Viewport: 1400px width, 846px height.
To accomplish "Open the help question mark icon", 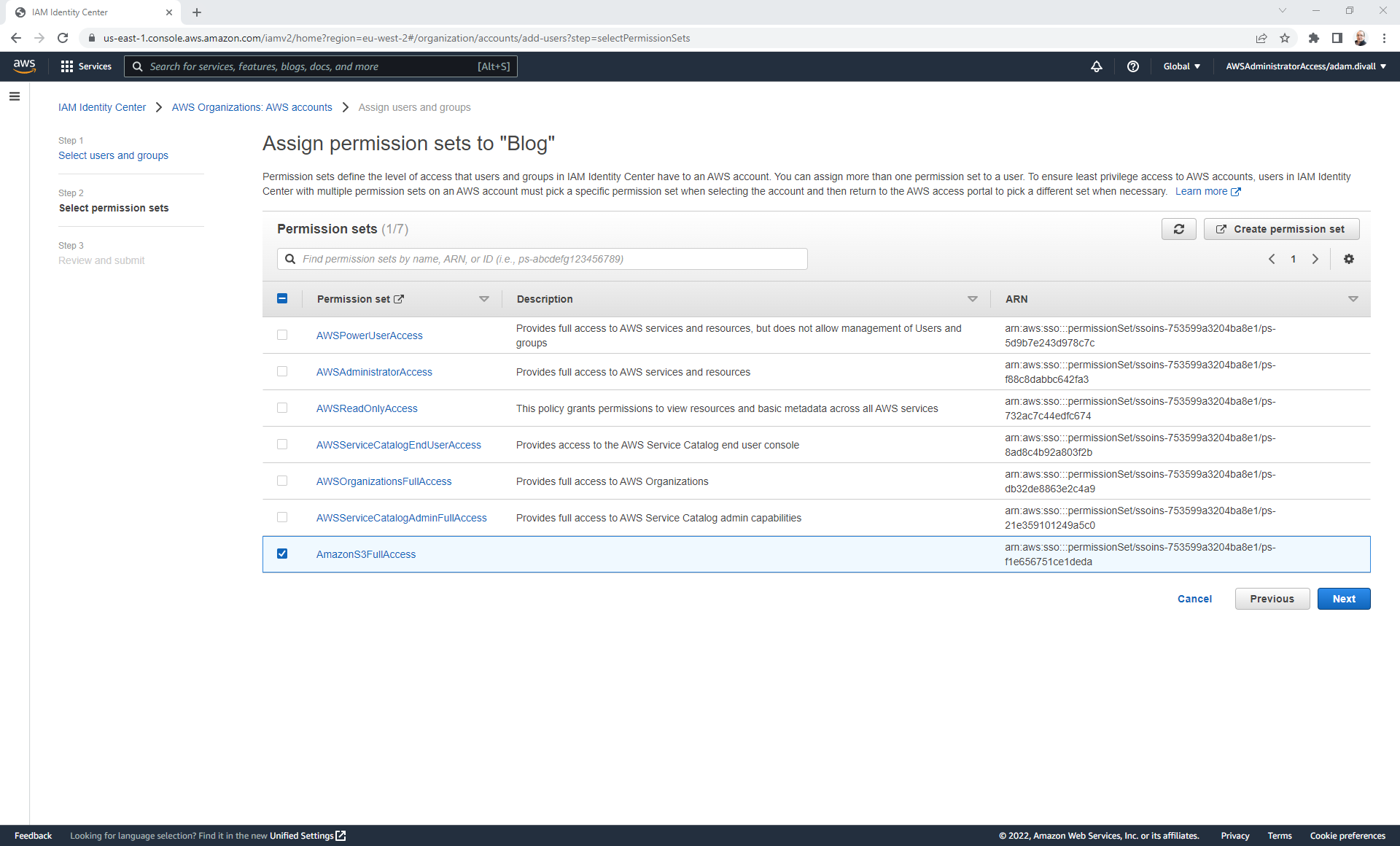I will (1132, 66).
